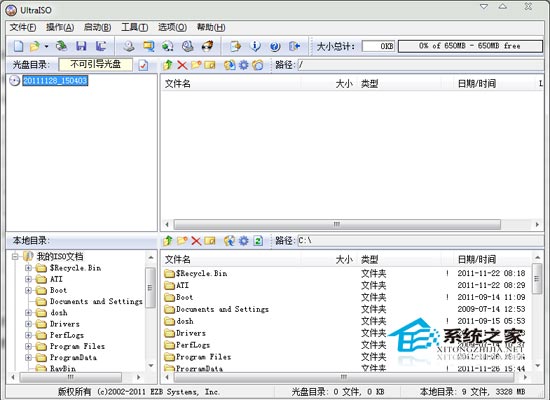Click the Add files toolbar icon
The height and width of the screenshot is (400, 550).
click(235, 46)
